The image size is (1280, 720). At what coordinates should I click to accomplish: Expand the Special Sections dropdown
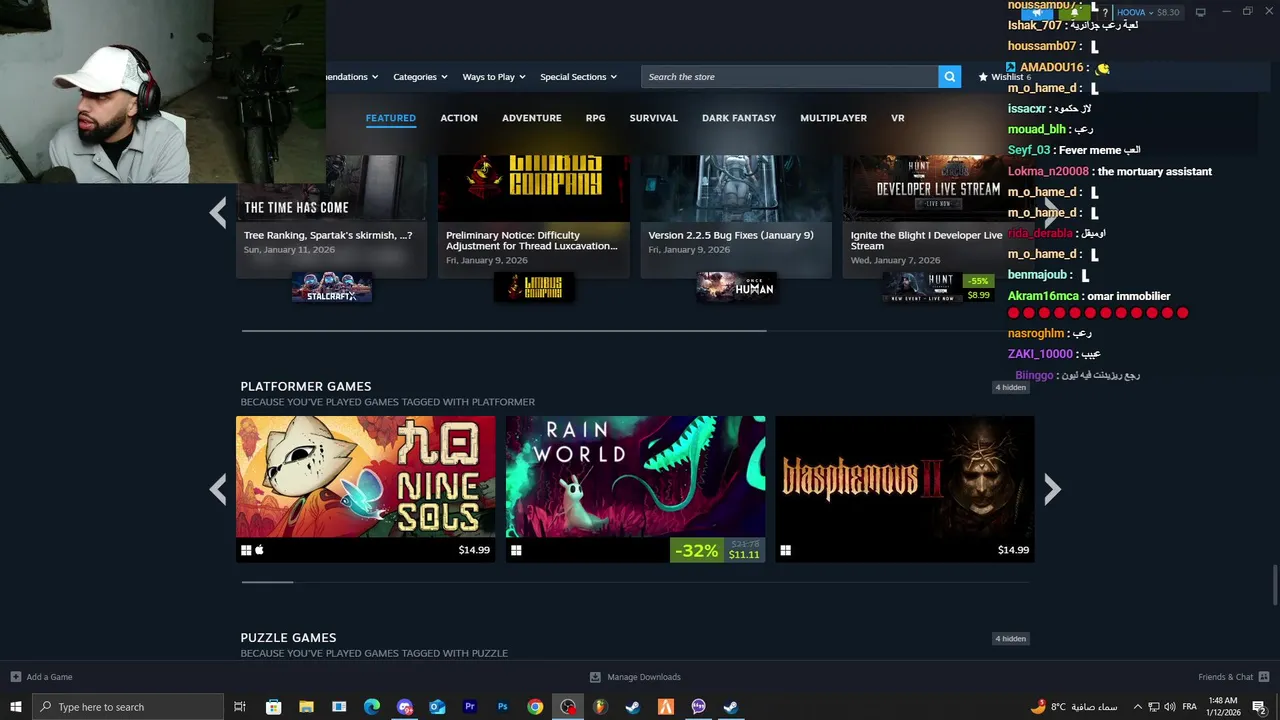[x=578, y=77]
